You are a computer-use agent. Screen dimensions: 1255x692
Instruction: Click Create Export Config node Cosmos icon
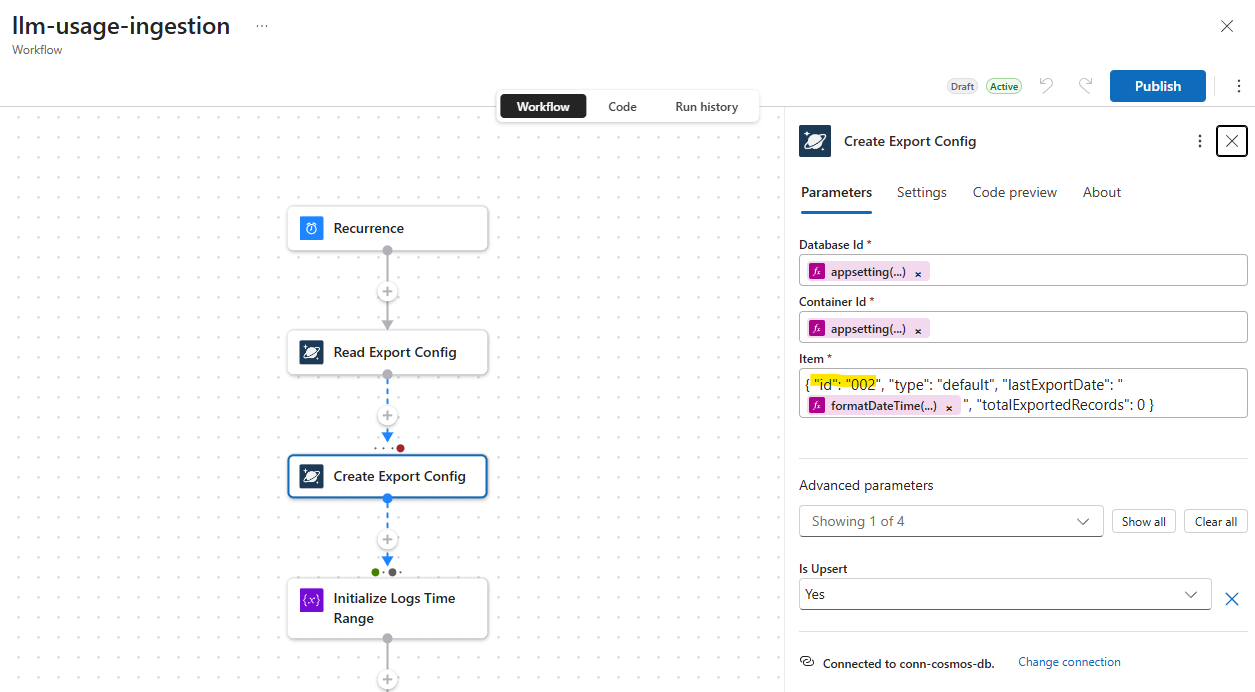coord(312,476)
